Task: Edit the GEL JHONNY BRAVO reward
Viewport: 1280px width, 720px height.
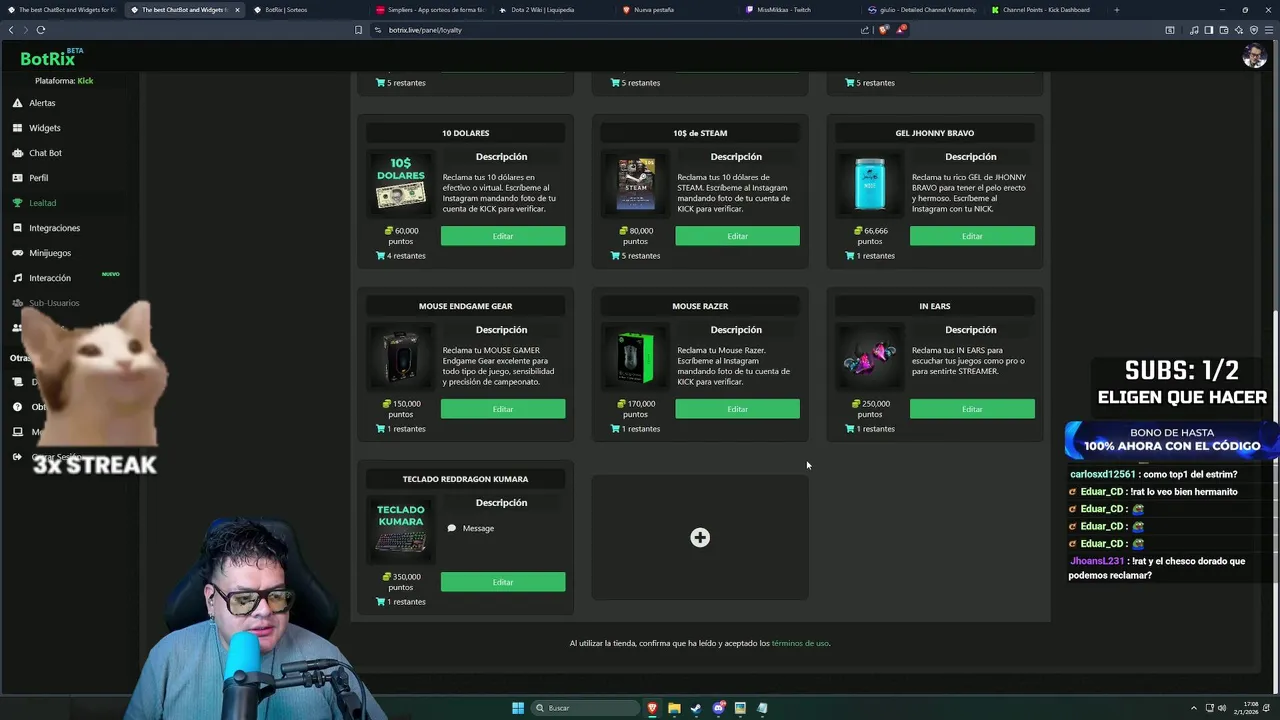Action: point(972,236)
